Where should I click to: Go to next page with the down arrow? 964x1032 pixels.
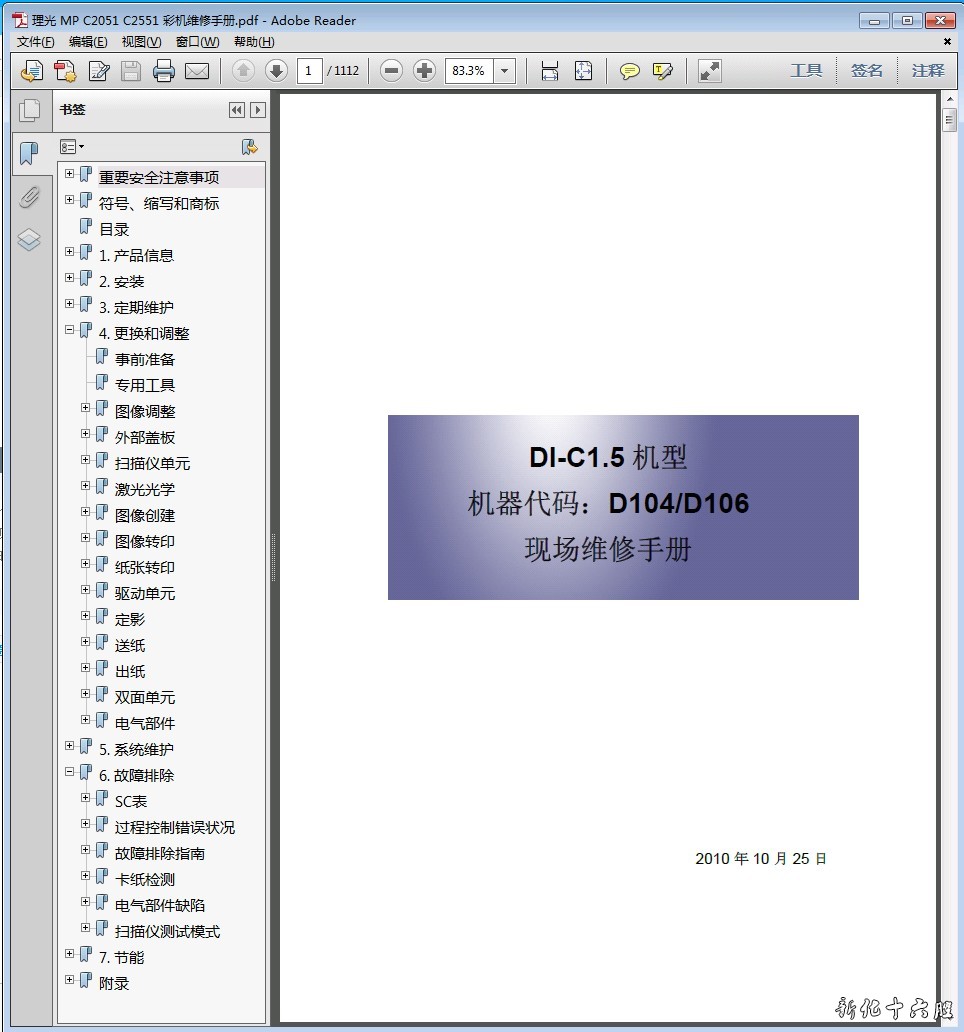pyautogui.click(x=276, y=71)
